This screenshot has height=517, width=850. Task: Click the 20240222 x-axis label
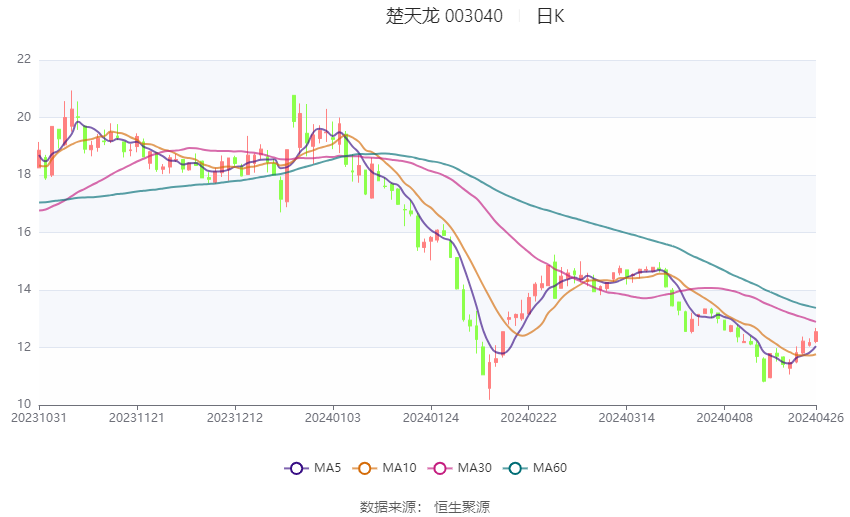(528, 417)
